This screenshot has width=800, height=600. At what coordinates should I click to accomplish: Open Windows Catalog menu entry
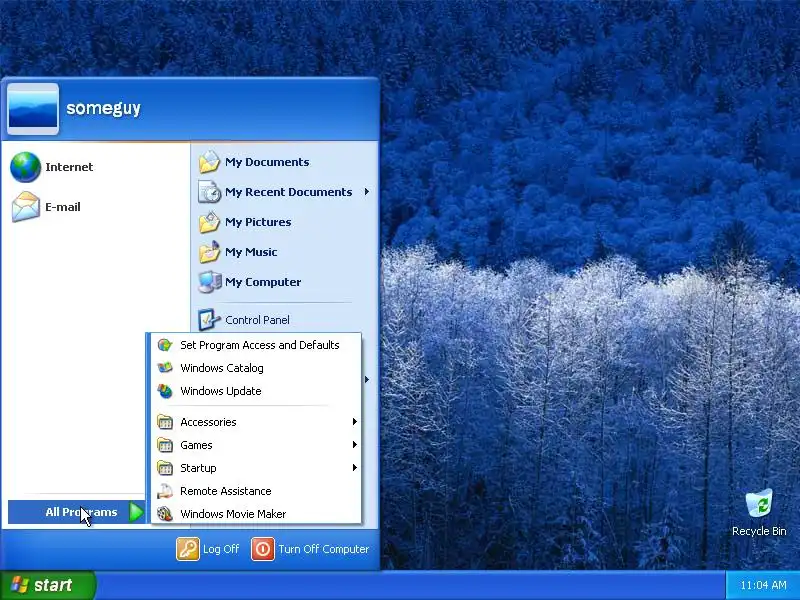click(x=256, y=368)
